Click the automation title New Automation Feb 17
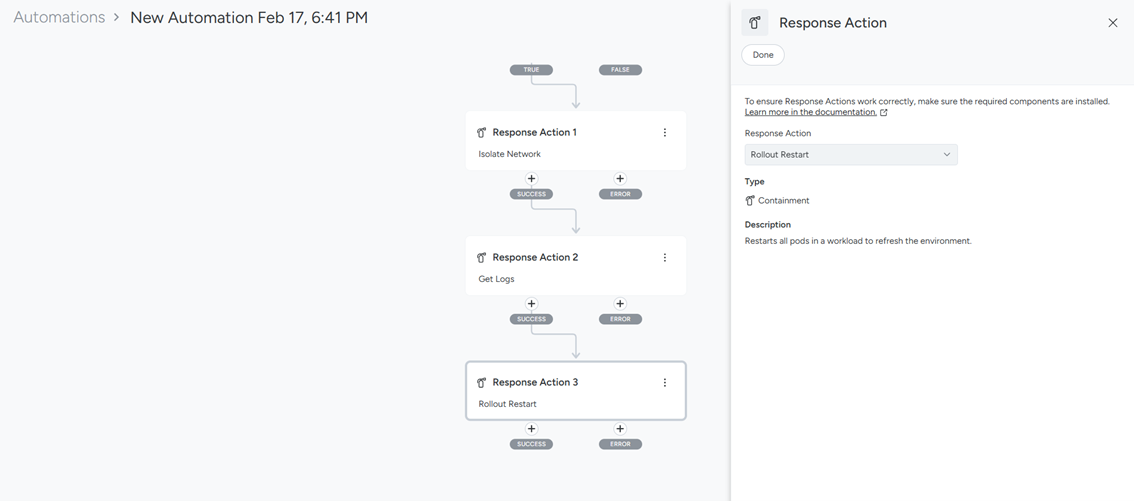 pos(249,18)
